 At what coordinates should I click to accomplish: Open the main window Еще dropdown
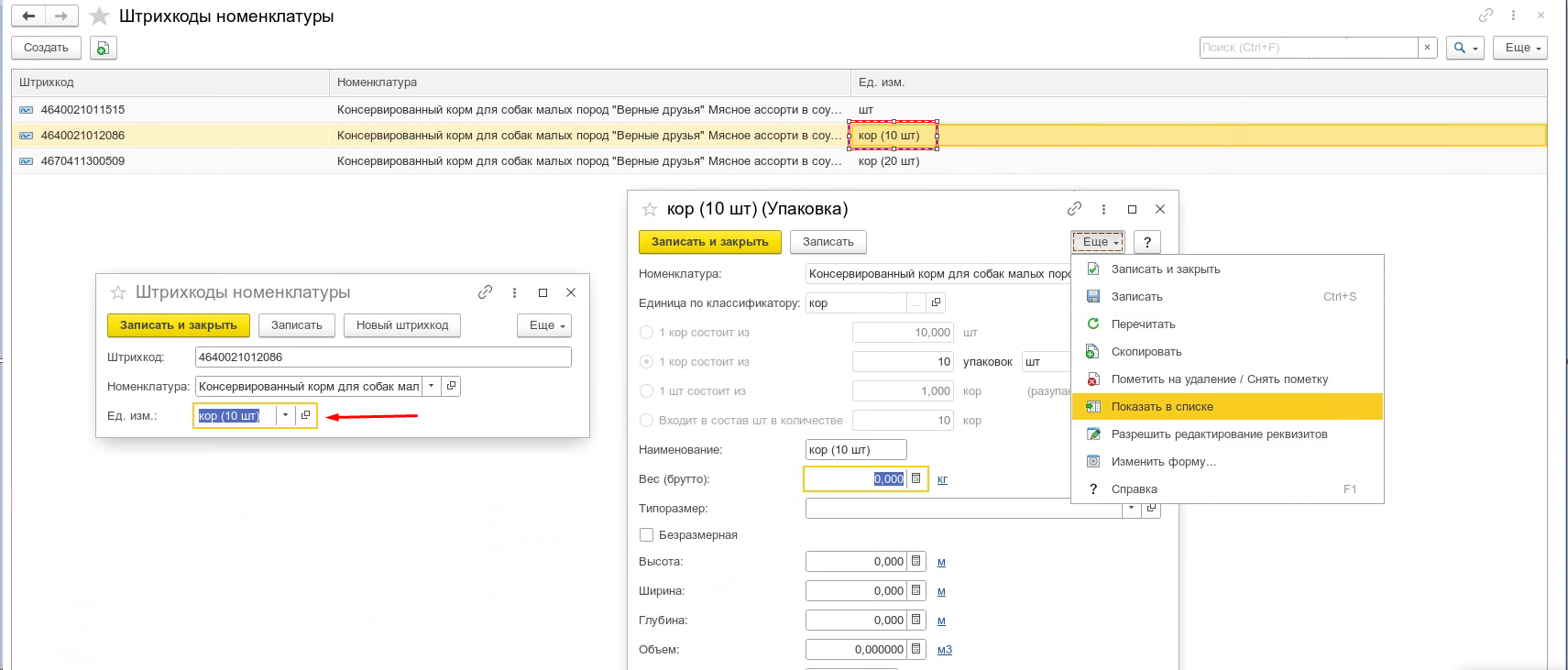(1520, 48)
